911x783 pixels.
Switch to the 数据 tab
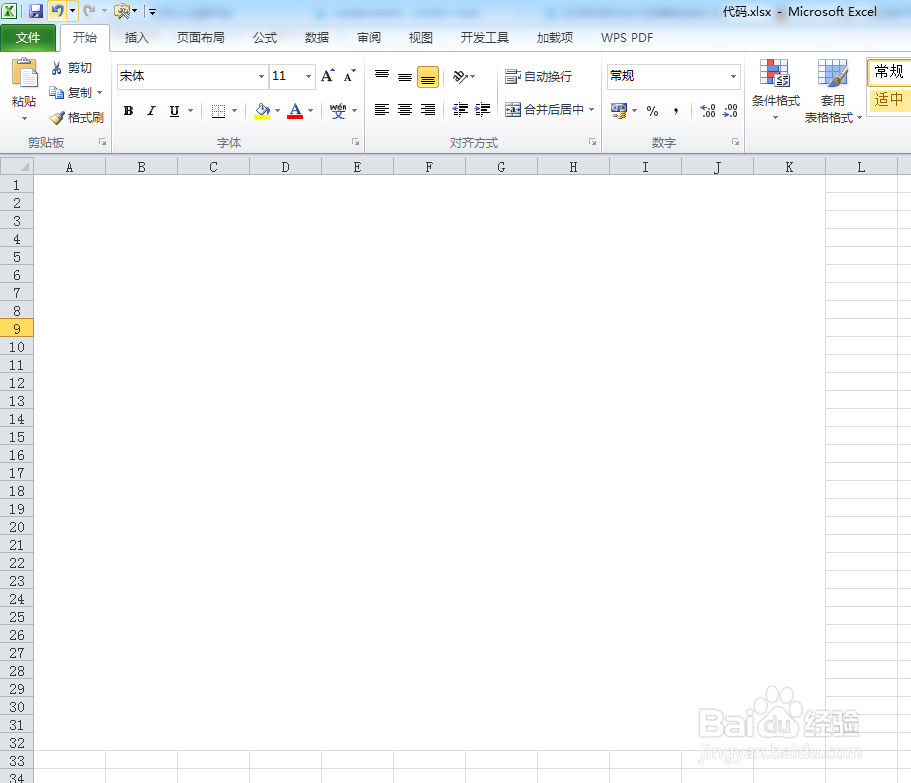(x=317, y=38)
